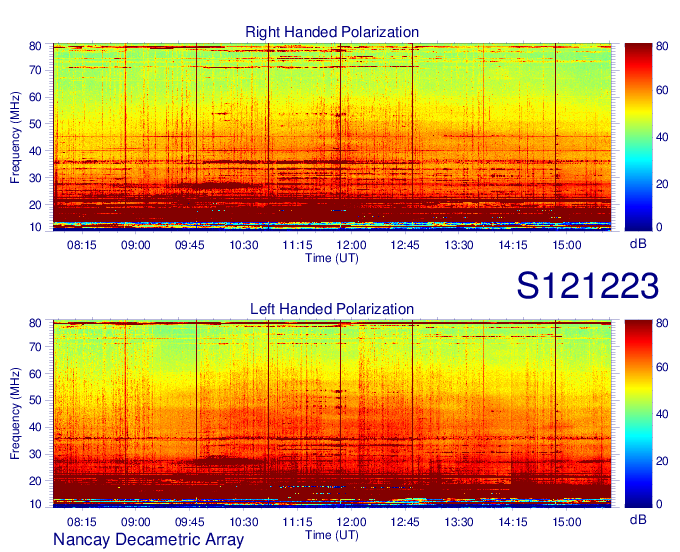Click the 09:45 time tick under upper plot
680x552 pixels.
[190, 245]
